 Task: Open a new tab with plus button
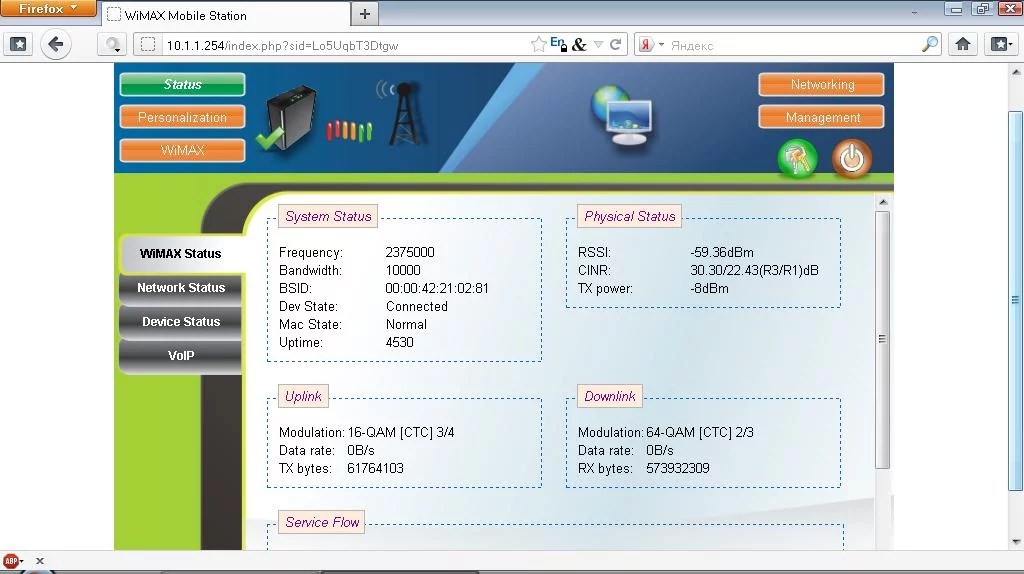(365, 14)
